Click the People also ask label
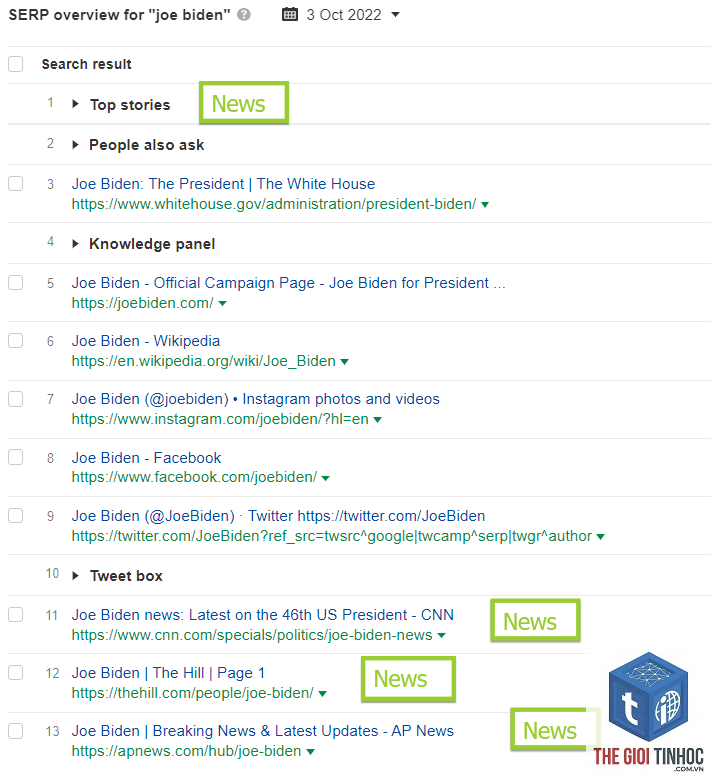 [x=147, y=145]
